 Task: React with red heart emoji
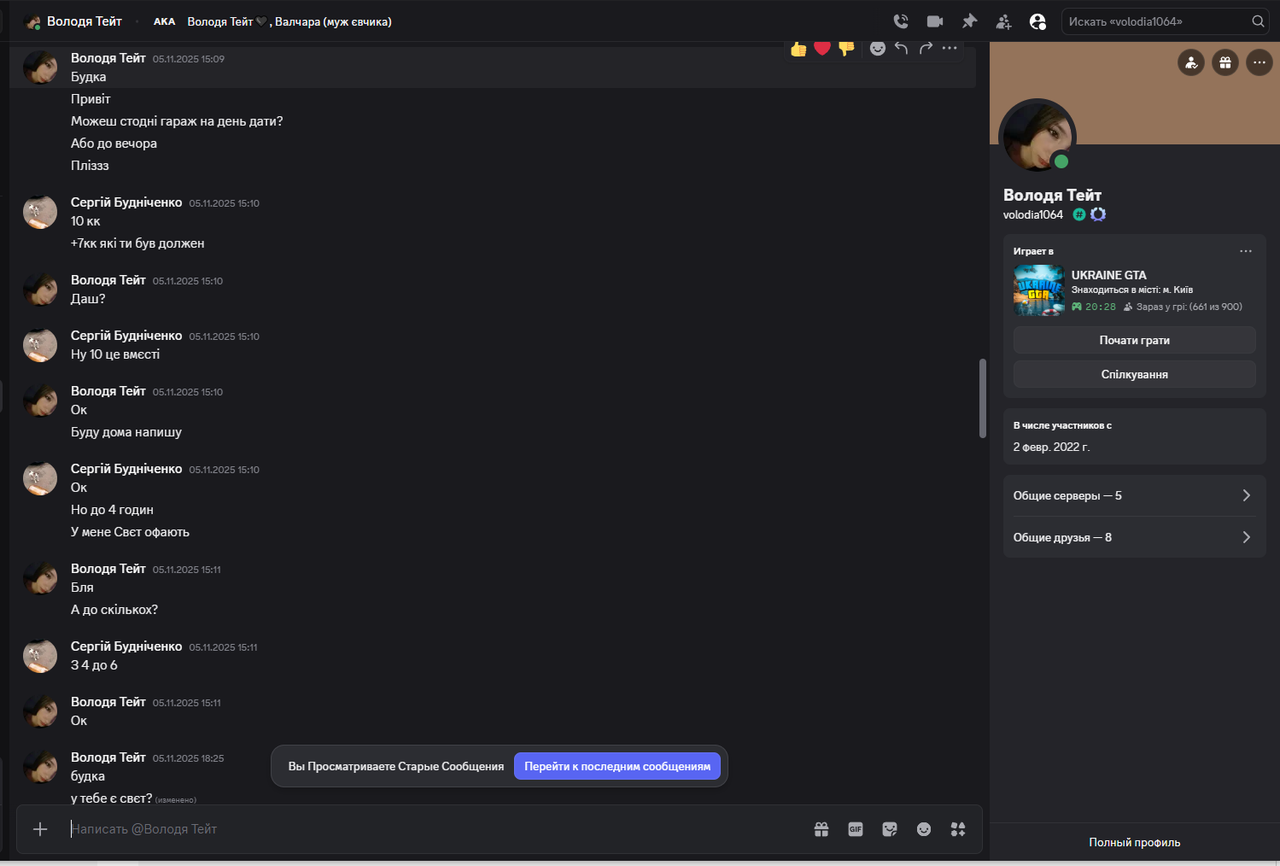click(x=822, y=48)
